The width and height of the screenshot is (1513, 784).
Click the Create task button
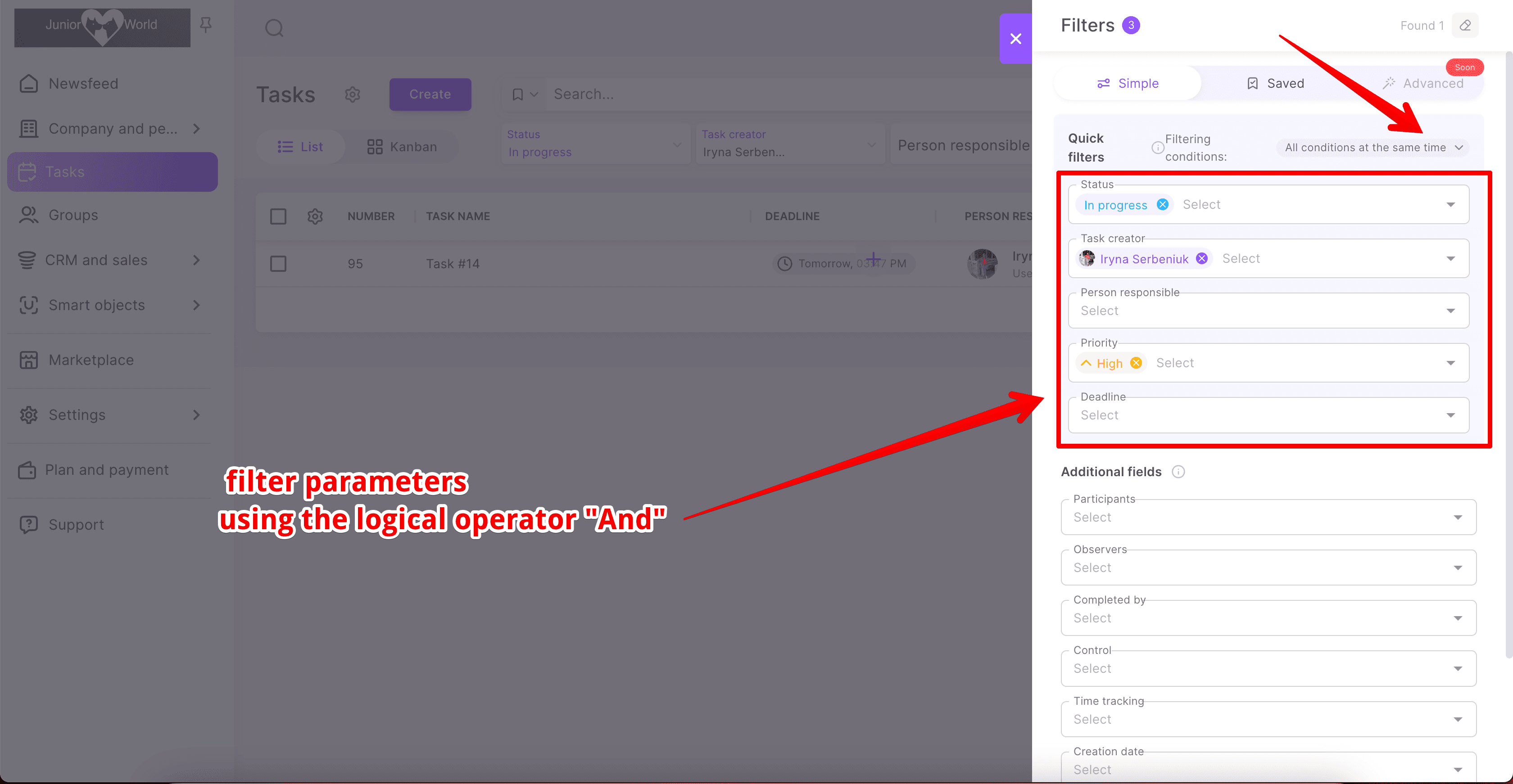tap(430, 95)
